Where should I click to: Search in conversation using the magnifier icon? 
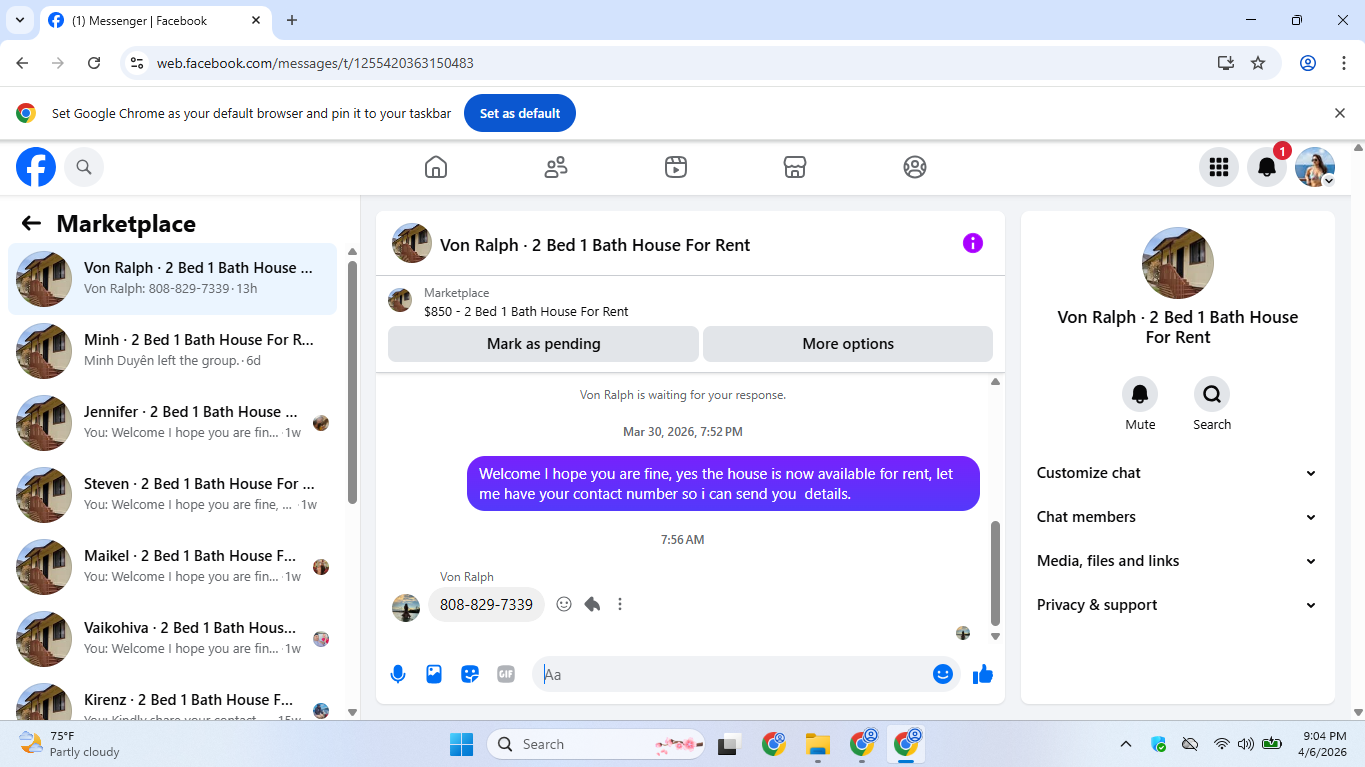1212,394
